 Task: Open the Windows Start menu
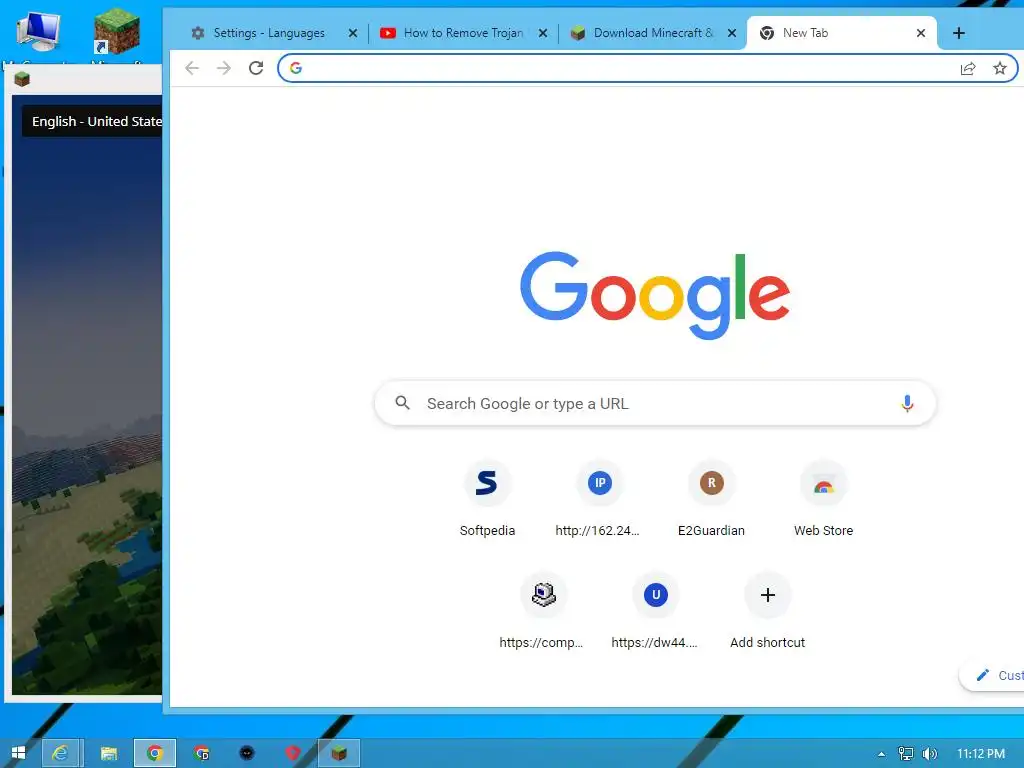[18, 753]
